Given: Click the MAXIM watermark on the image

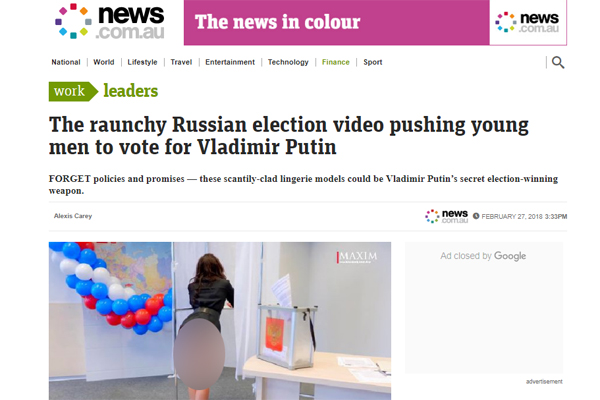Looking at the screenshot, I should click(357, 257).
